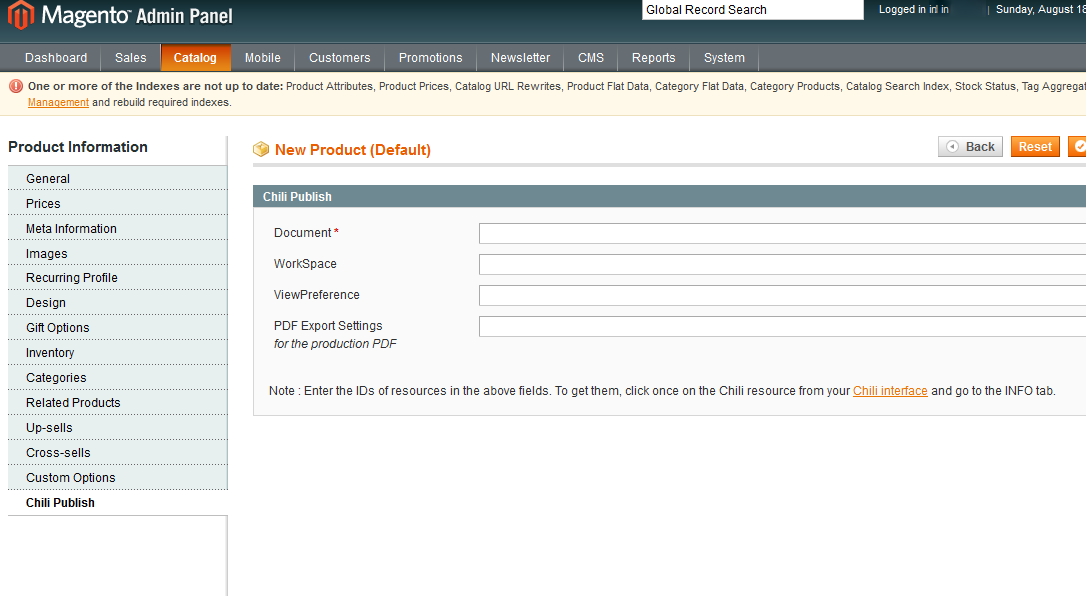Switch to the Images tab
The image size is (1086, 596).
(x=118, y=253)
